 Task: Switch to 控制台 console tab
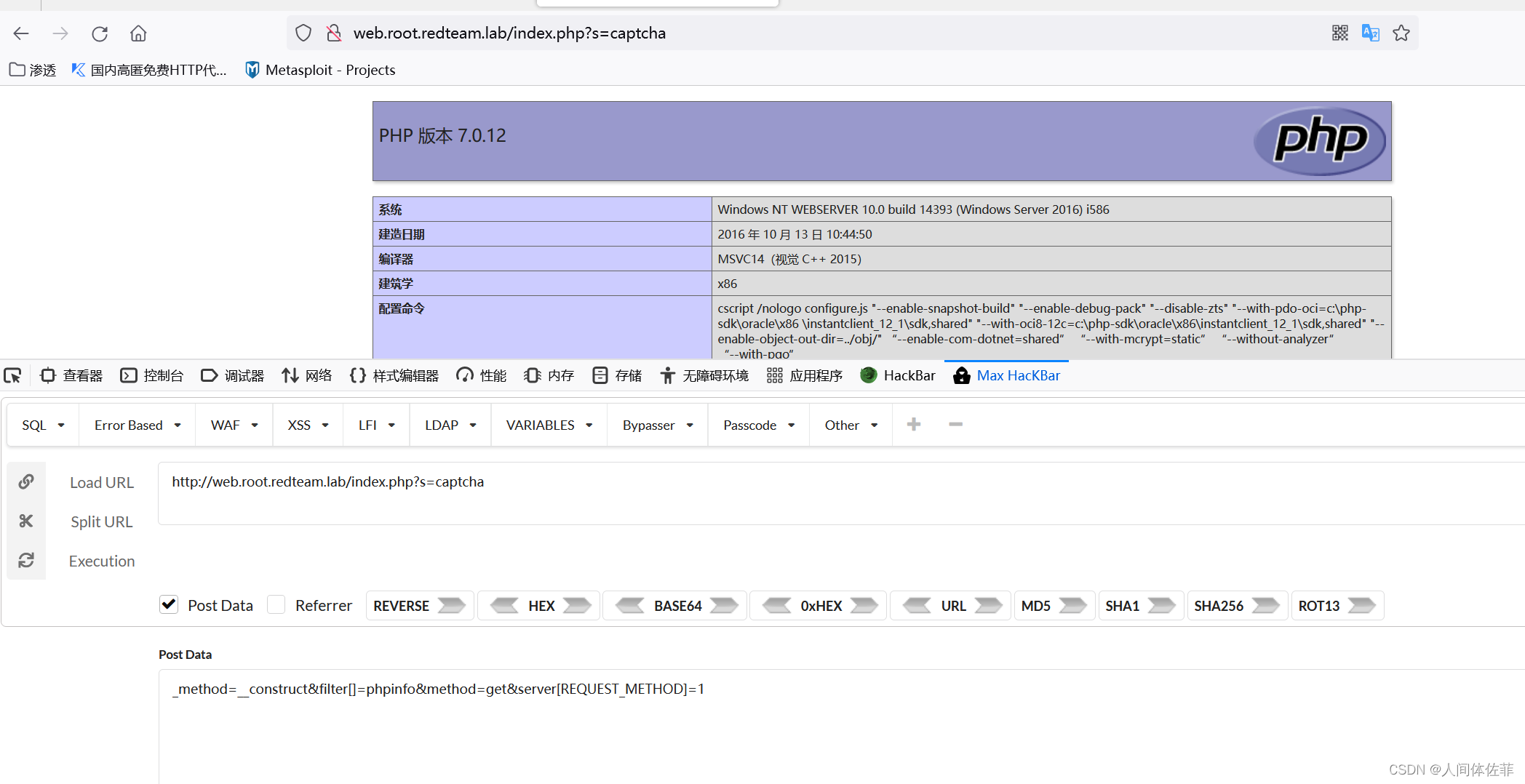point(151,375)
